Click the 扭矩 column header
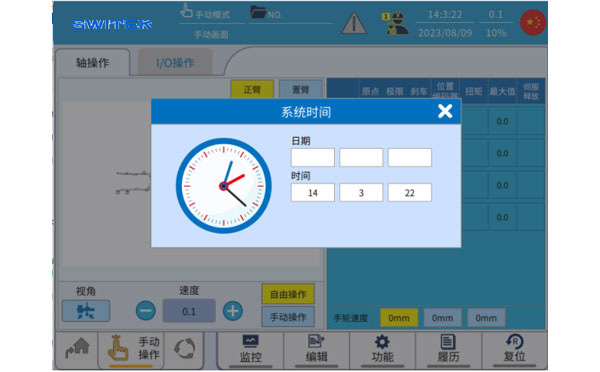The image size is (600, 372). [474, 91]
